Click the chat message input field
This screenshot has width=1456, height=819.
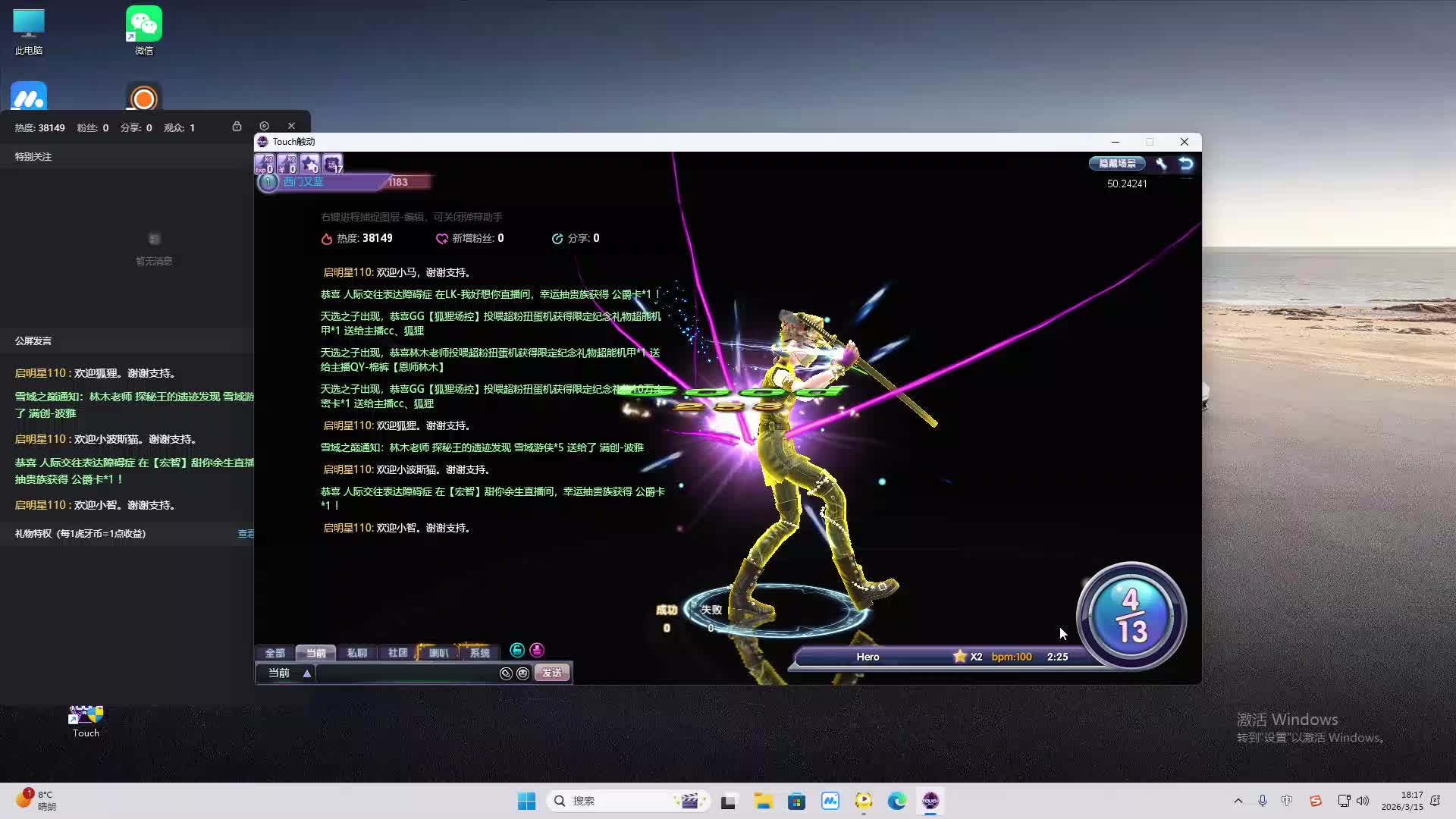tap(406, 673)
